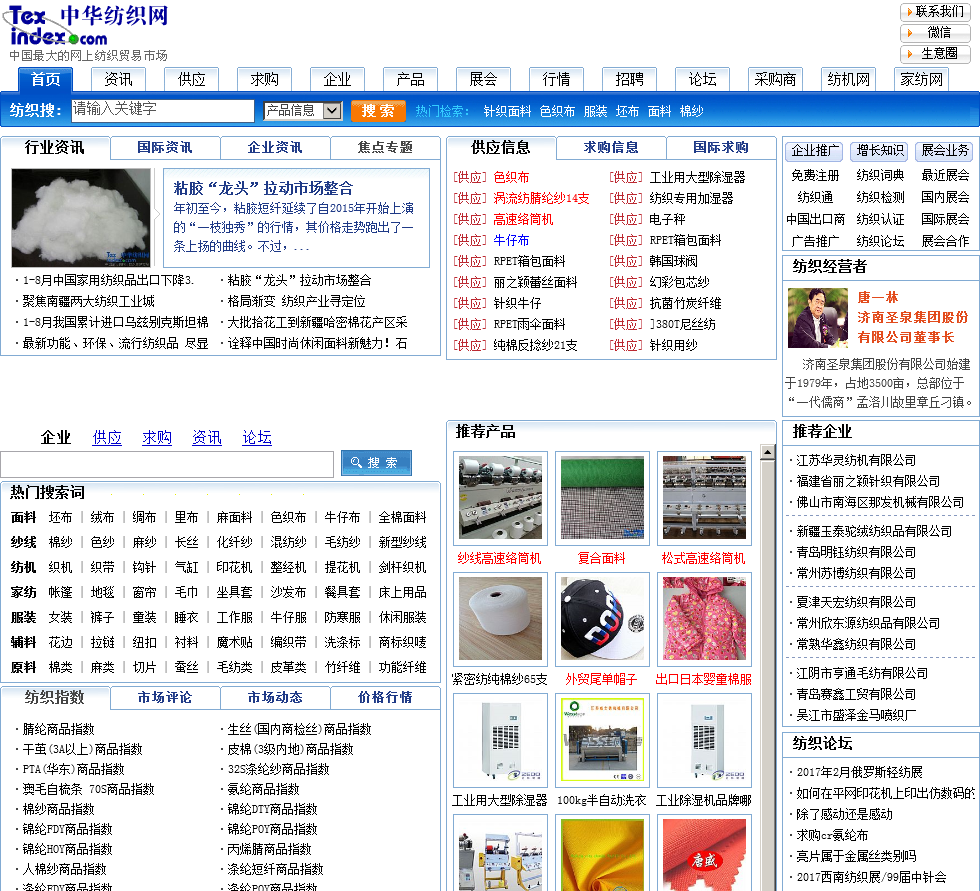Open company 夏津天宏纺织有限公司
The height and width of the screenshot is (891, 980).
point(856,602)
